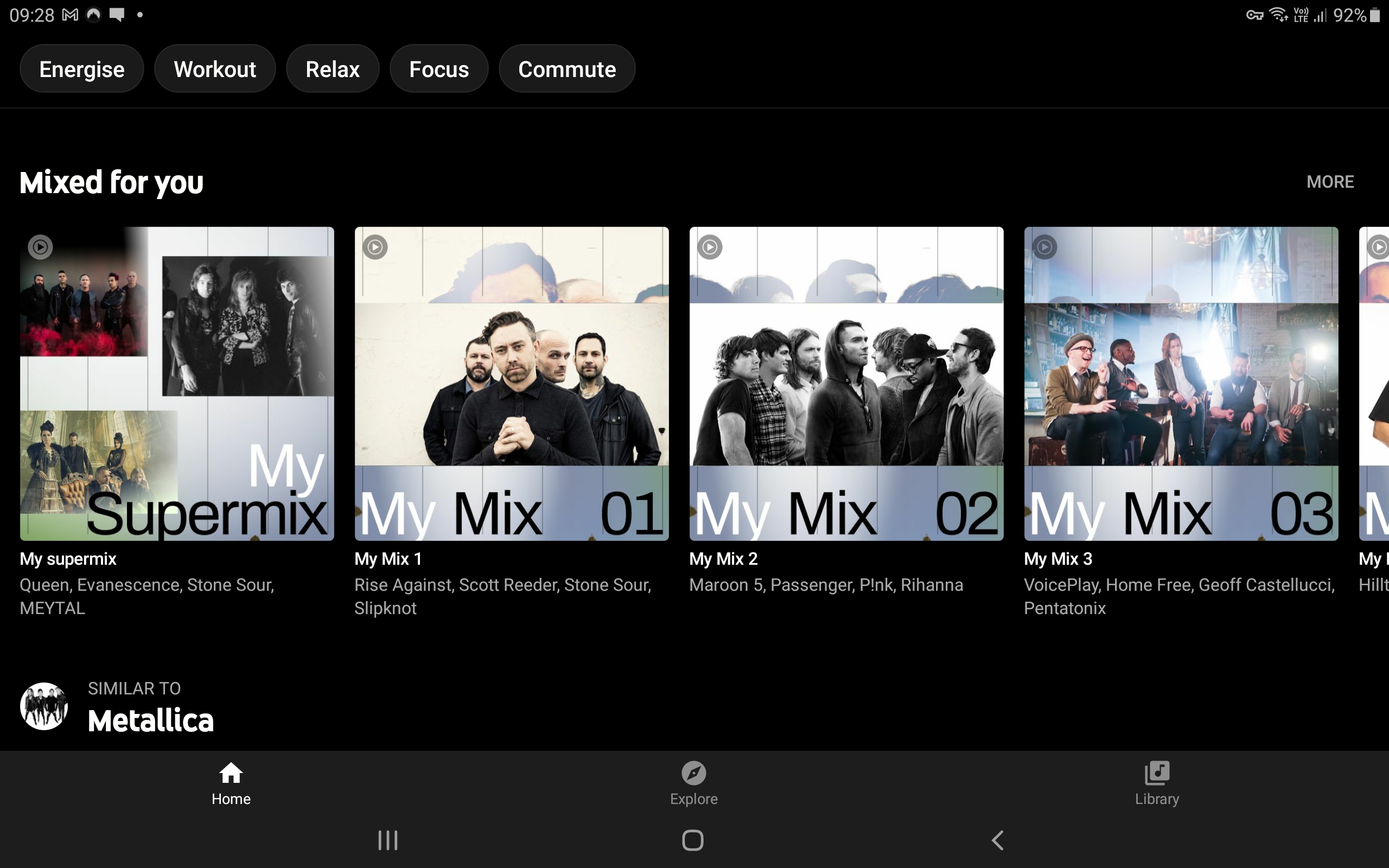Open the My Mix 01 cover thumbnail
This screenshot has width=1389, height=868.
click(512, 384)
